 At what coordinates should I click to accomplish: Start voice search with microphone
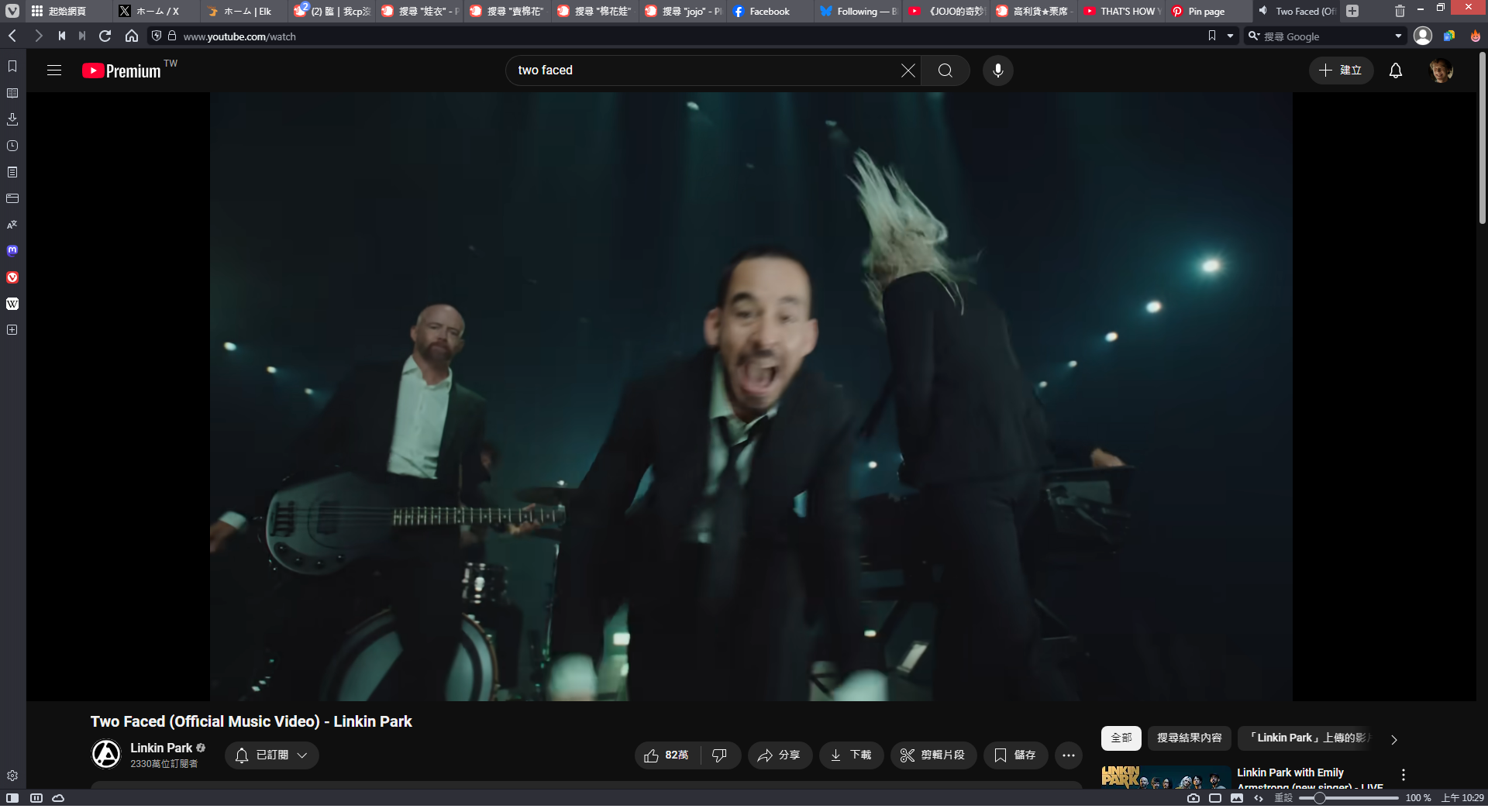point(998,71)
